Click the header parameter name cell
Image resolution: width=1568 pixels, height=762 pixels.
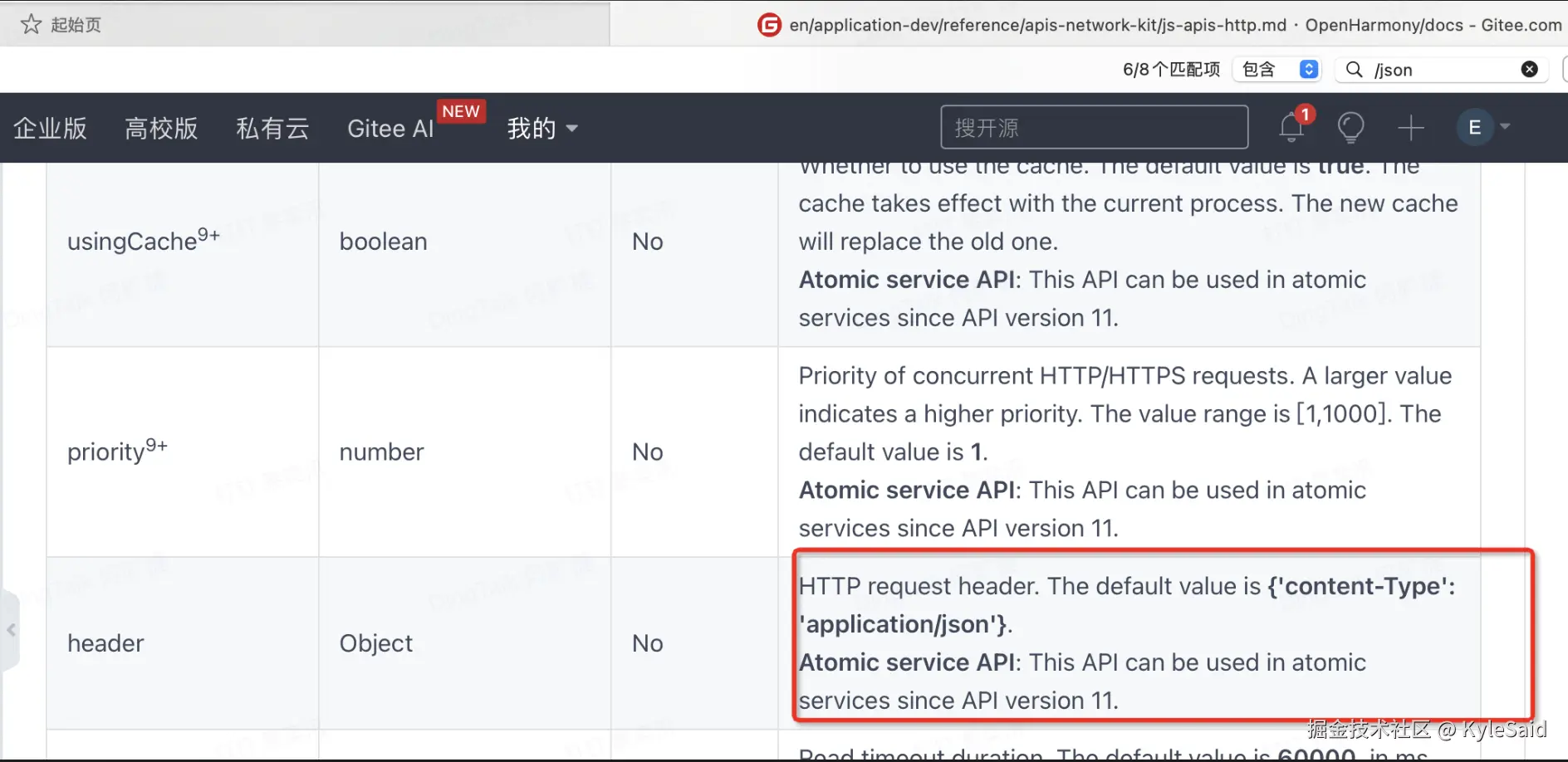183,643
